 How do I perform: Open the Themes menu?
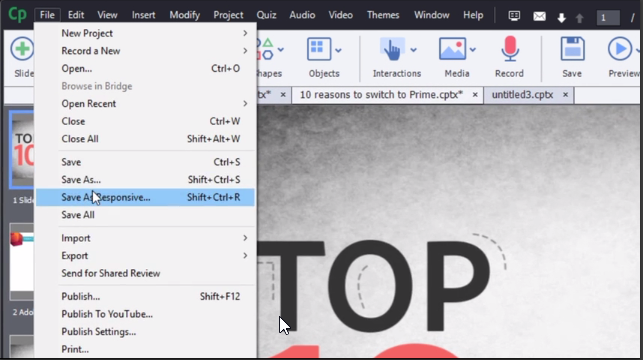click(x=383, y=15)
